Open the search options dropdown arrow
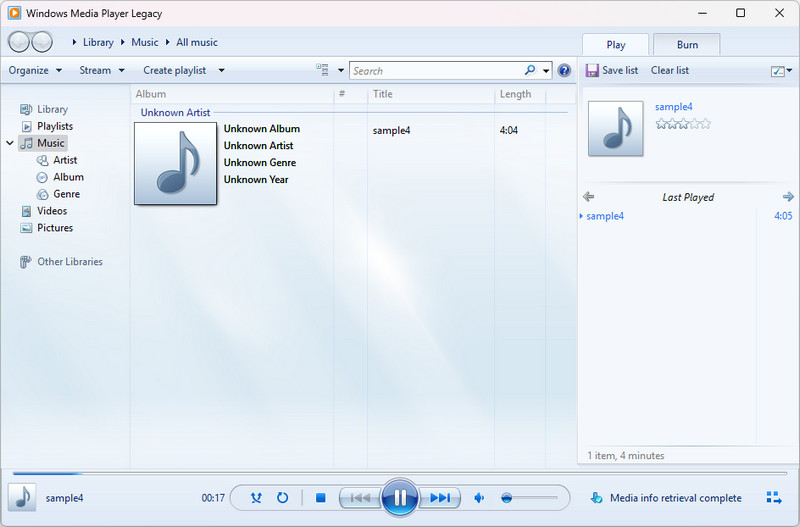This screenshot has width=800, height=527. pyautogui.click(x=545, y=71)
